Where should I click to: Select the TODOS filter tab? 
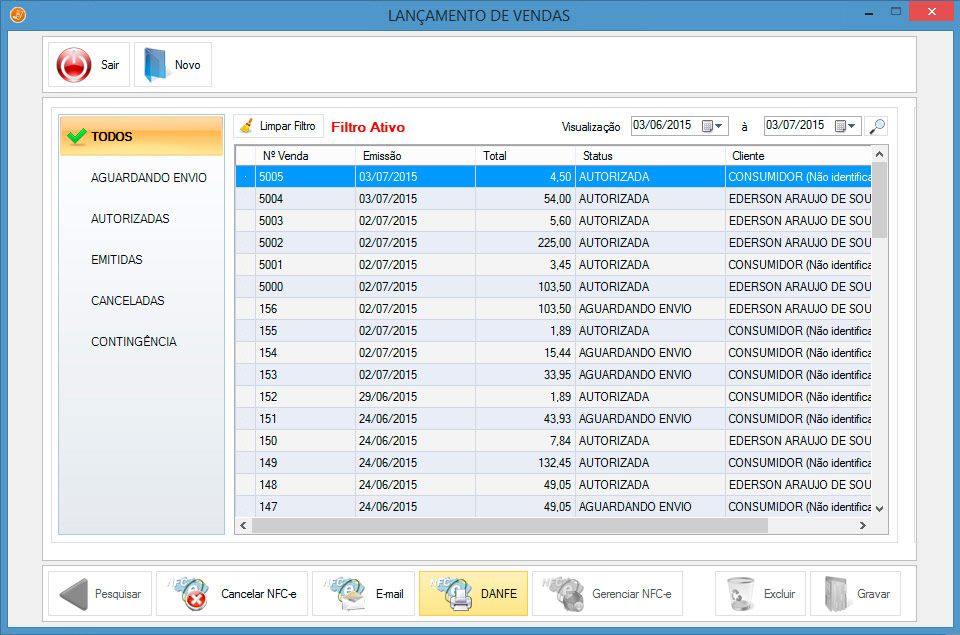click(x=141, y=137)
